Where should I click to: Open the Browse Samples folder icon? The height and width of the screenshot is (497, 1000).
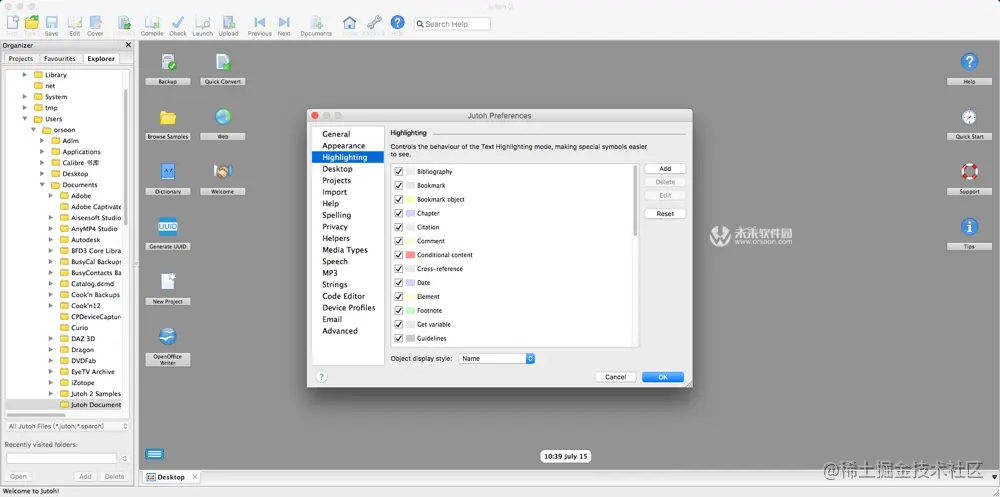point(168,117)
